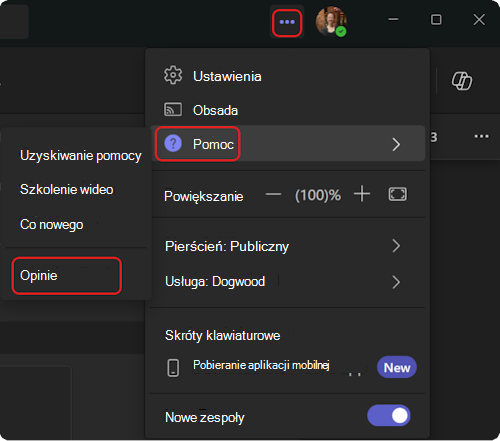The image size is (500, 441).
Task: Toggle the Nowe zespoły switch
Action: (x=389, y=415)
